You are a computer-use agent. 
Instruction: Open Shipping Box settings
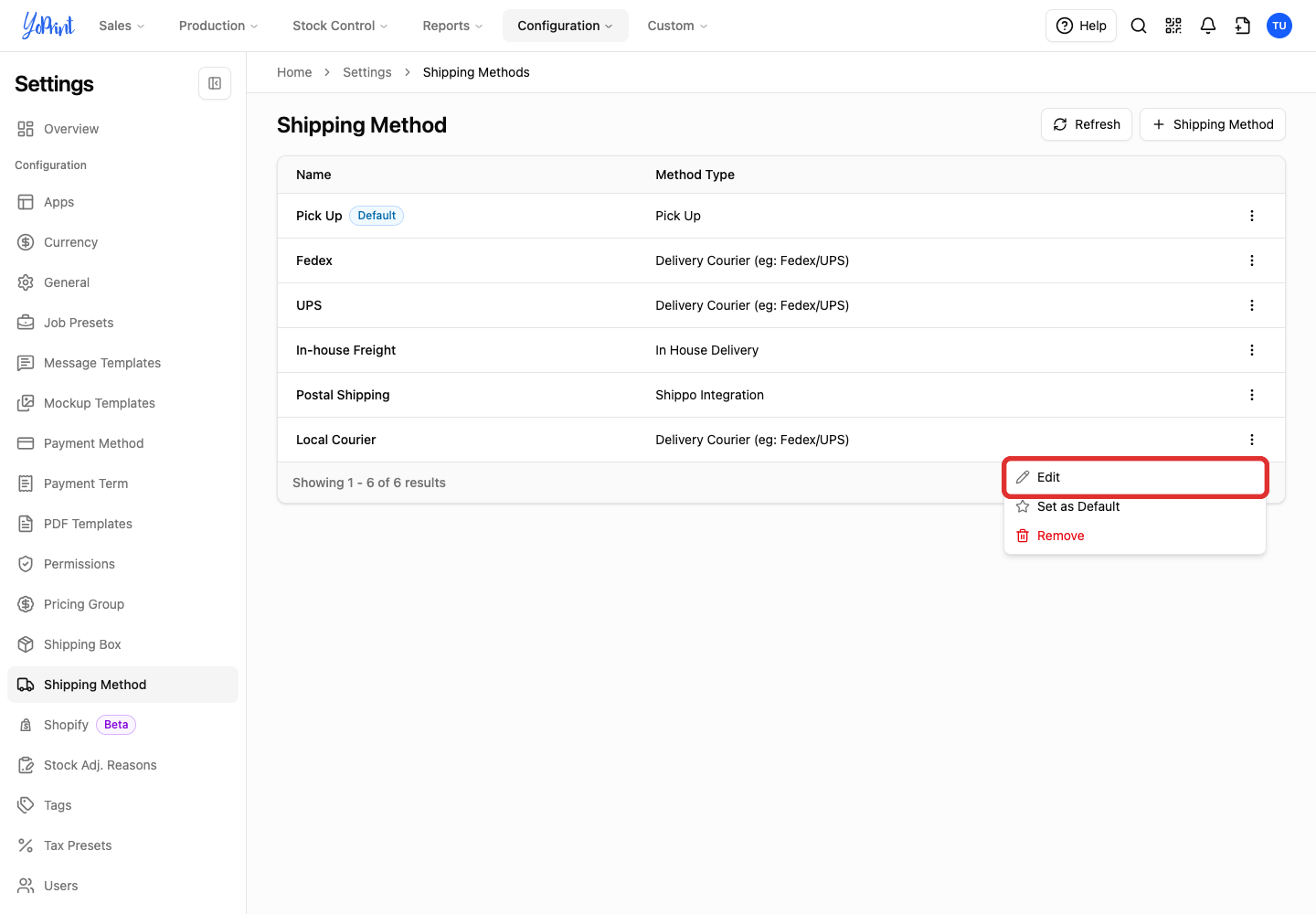122,644
